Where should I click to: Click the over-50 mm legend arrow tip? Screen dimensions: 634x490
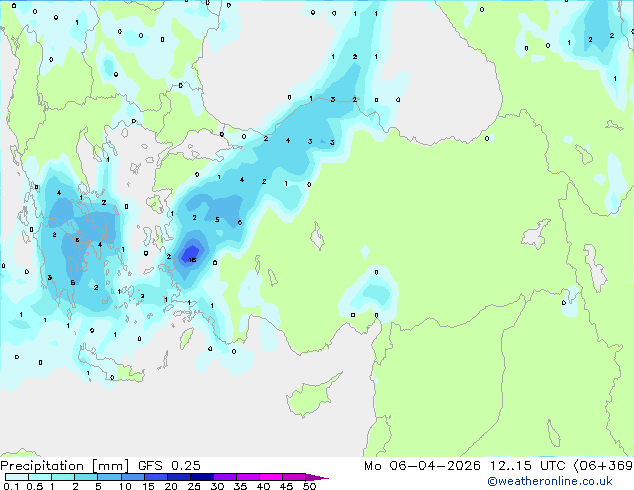coord(317,477)
